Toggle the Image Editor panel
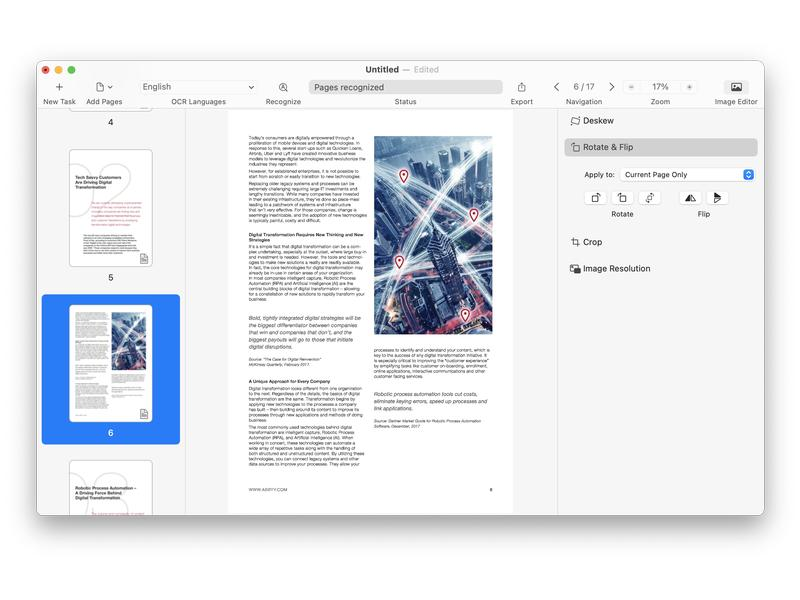The height and width of the screenshot is (600, 800). pyautogui.click(x=736, y=87)
